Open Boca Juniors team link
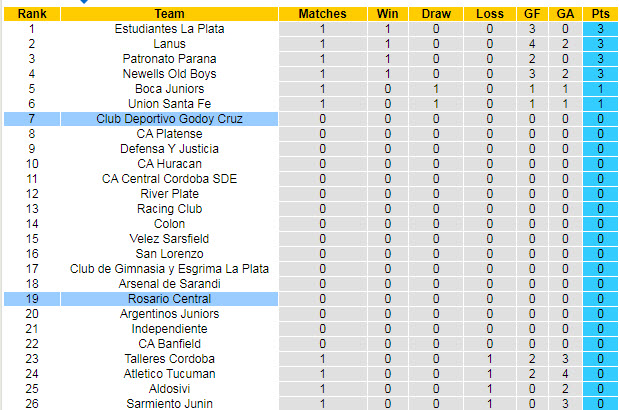 pyautogui.click(x=169, y=89)
